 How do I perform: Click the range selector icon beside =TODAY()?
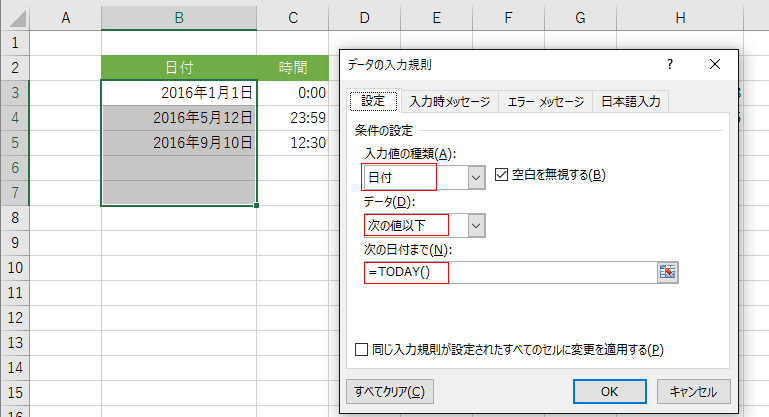point(667,272)
